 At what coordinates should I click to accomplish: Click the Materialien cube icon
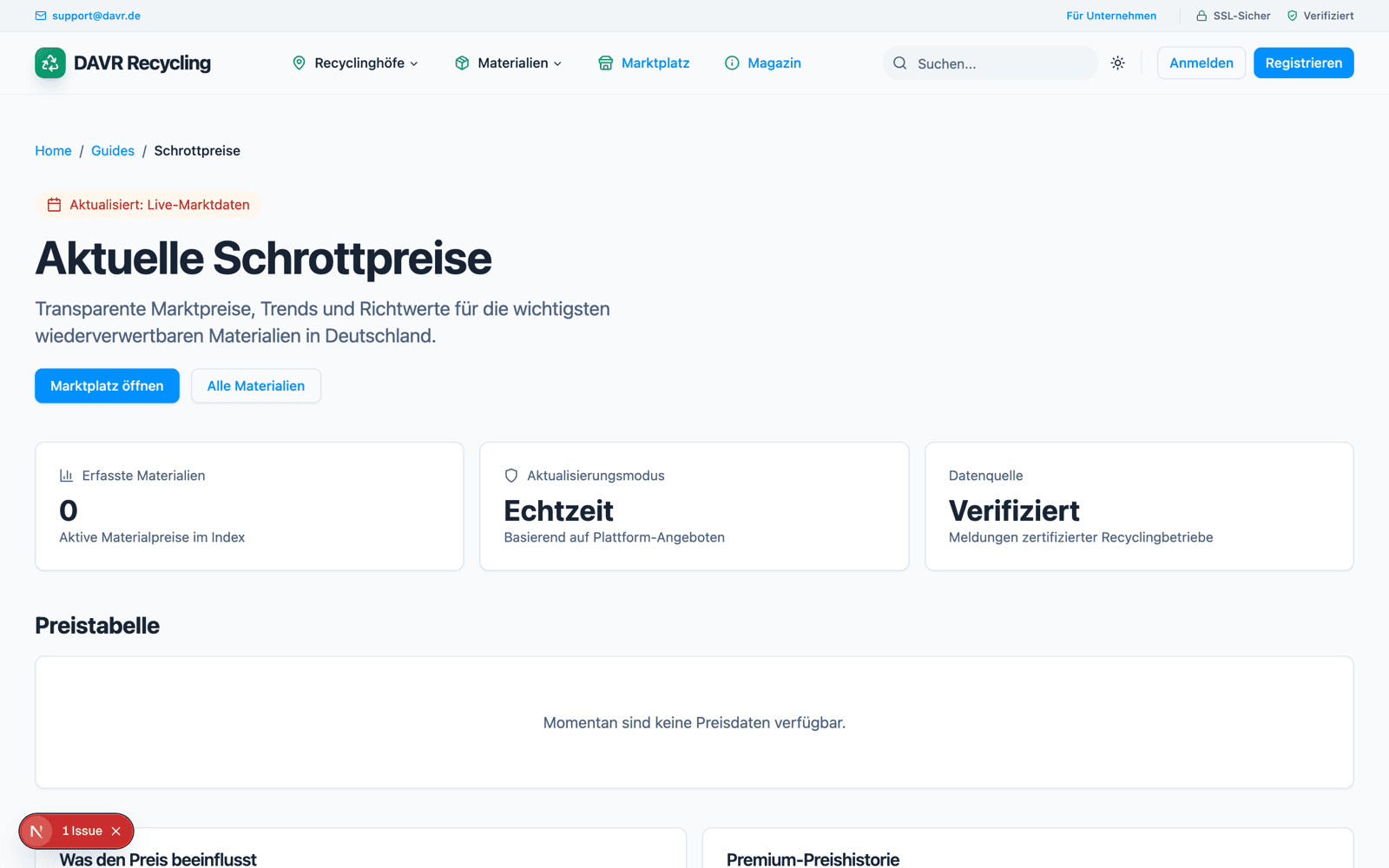(x=462, y=62)
